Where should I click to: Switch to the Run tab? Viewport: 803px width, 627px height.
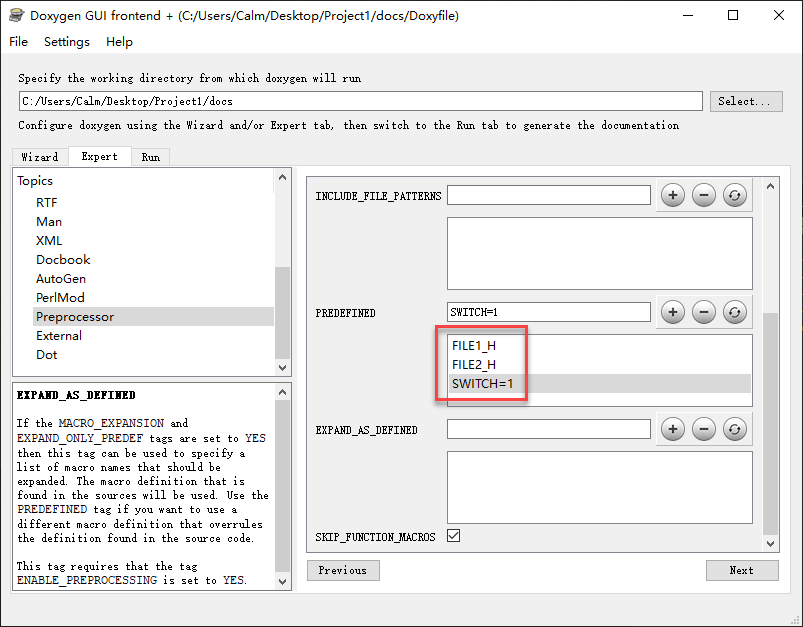[x=151, y=157]
